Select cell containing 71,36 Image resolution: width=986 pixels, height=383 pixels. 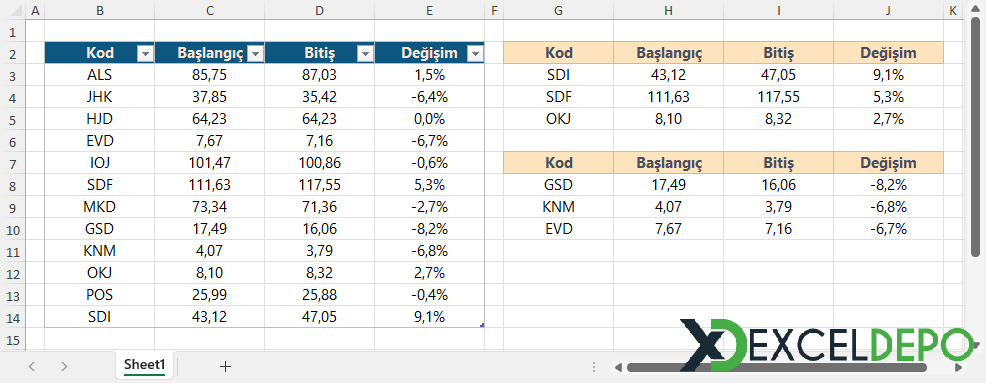[x=319, y=208]
